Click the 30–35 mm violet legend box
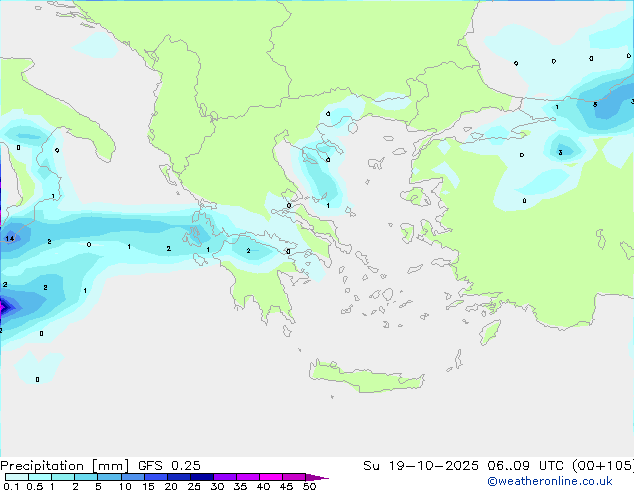 tap(225, 477)
